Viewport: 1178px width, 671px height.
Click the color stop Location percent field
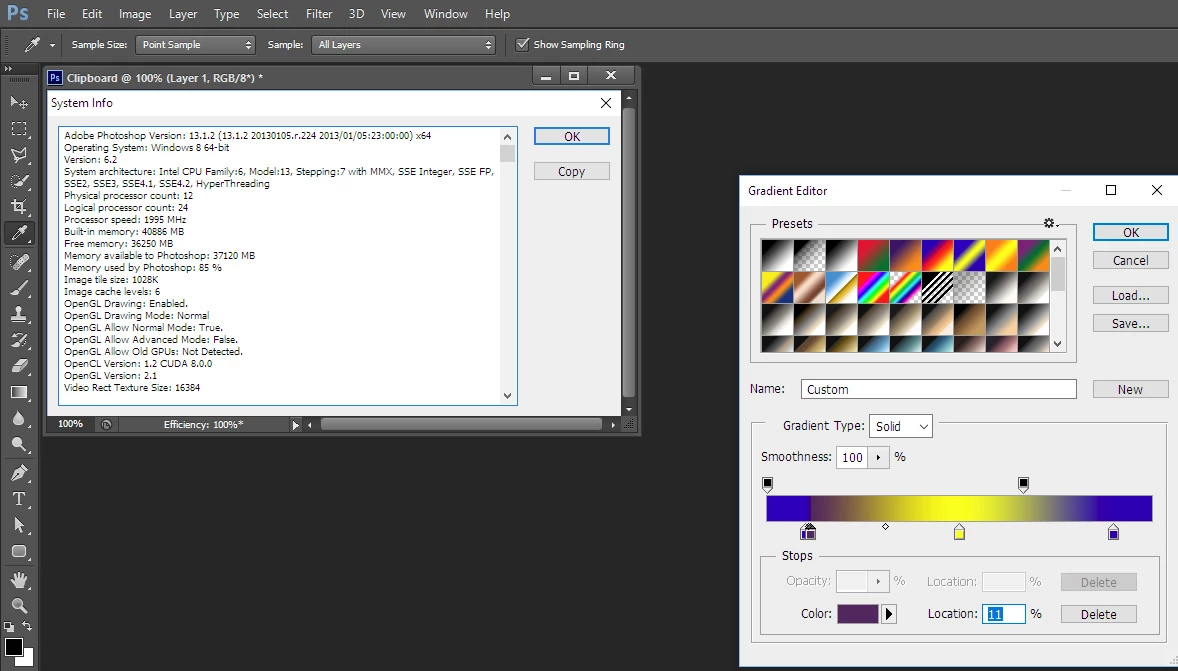pyautogui.click(x=1004, y=614)
